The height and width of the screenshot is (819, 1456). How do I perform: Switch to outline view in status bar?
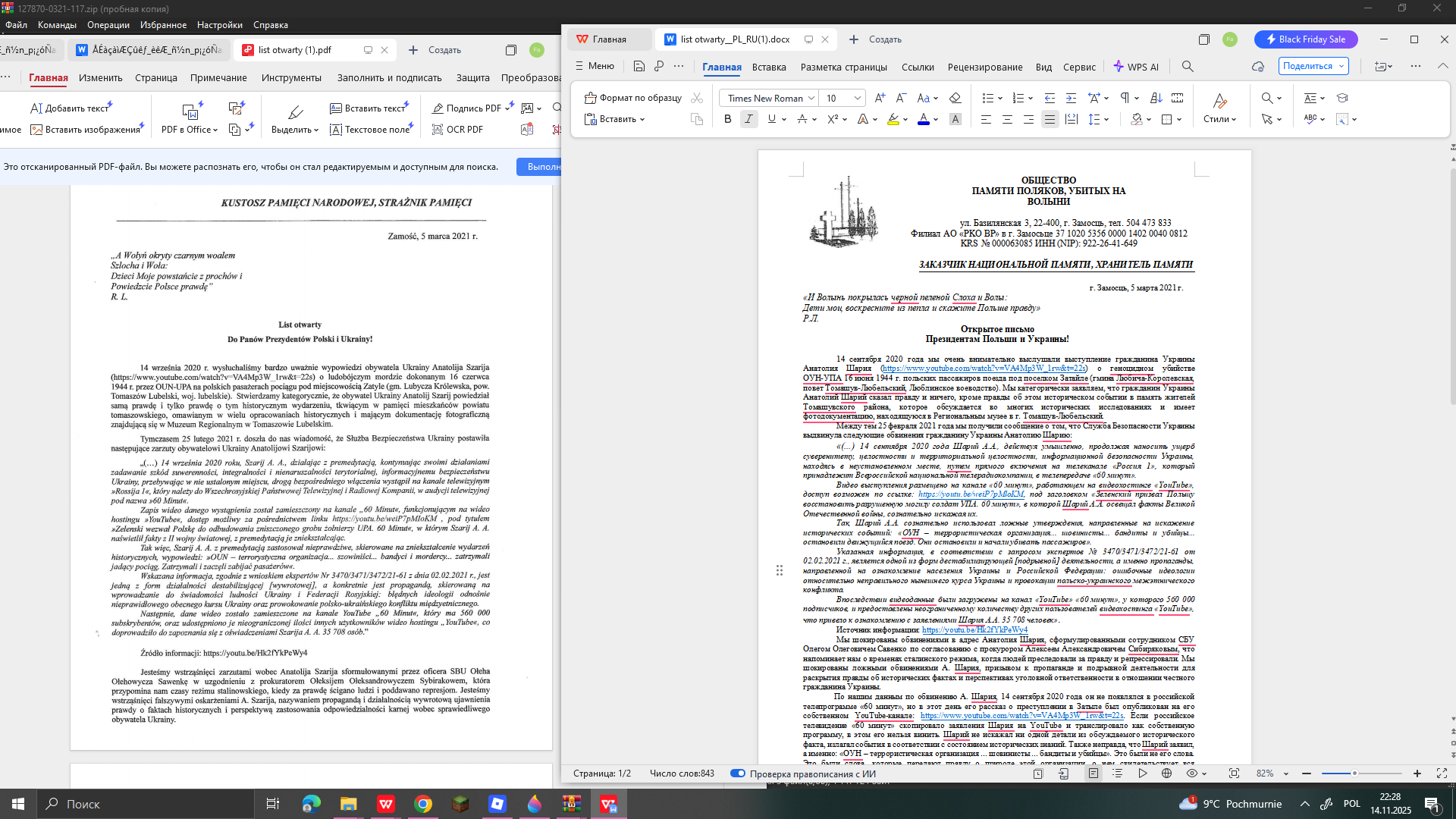tap(1117, 773)
